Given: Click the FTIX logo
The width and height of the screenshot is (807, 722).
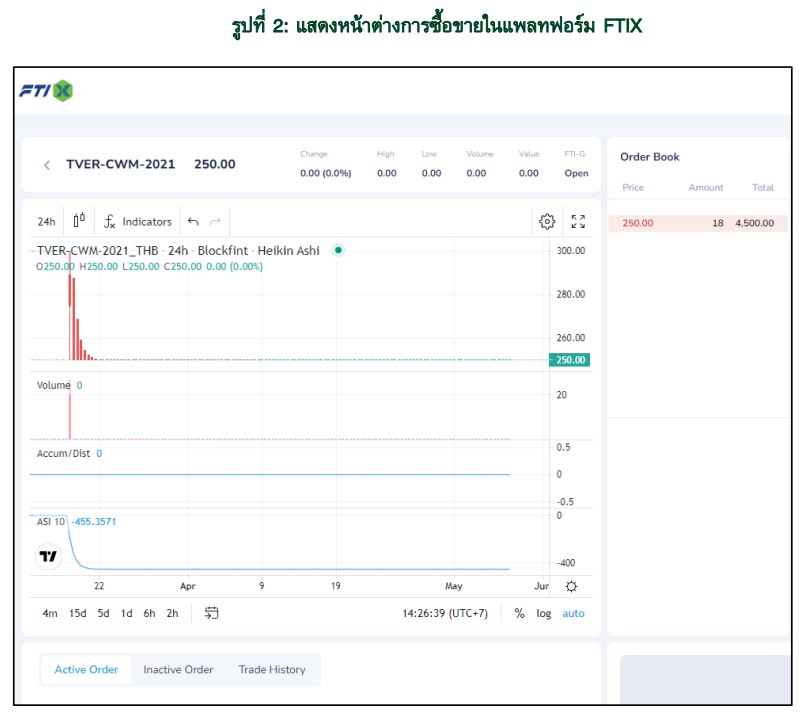Looking at the screenshot, I should click(x=46, y=91).
